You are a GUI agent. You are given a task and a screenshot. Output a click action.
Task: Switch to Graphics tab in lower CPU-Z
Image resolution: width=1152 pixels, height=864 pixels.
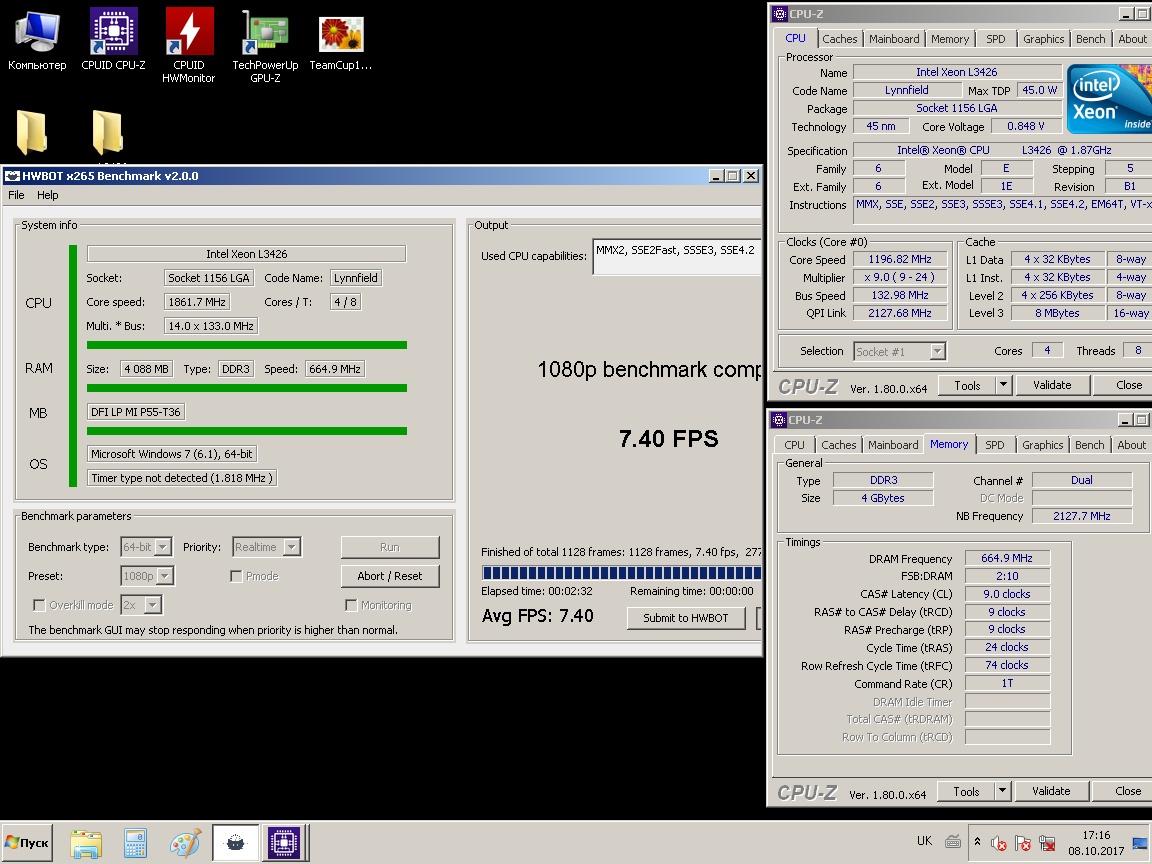1042,445
